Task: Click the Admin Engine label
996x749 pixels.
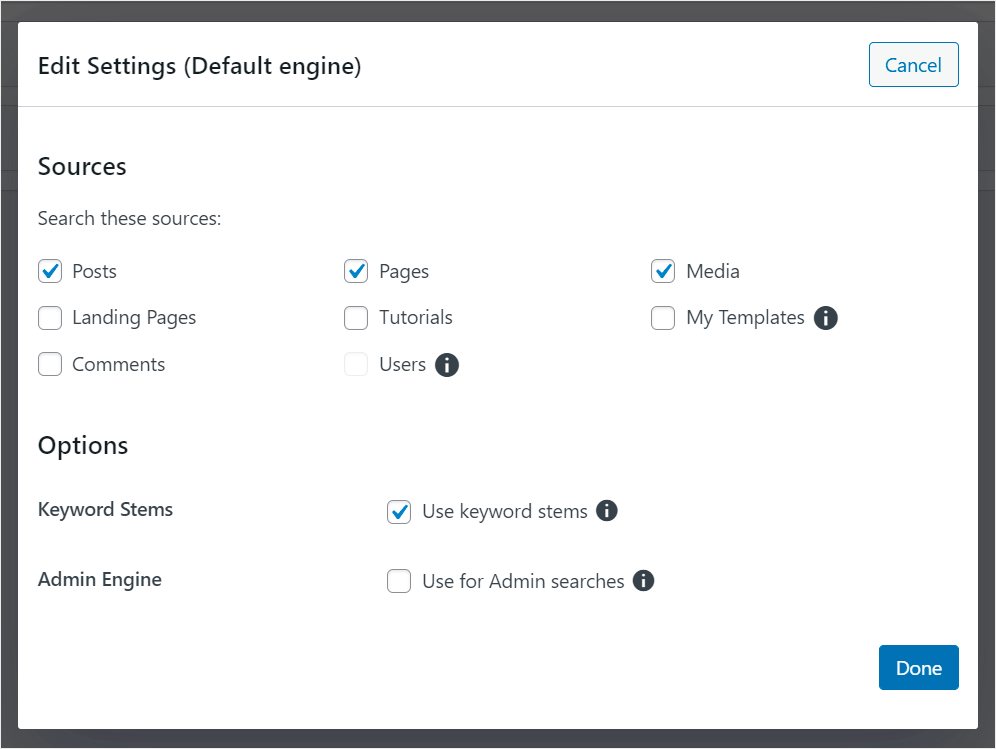Action: click(100, 579)
